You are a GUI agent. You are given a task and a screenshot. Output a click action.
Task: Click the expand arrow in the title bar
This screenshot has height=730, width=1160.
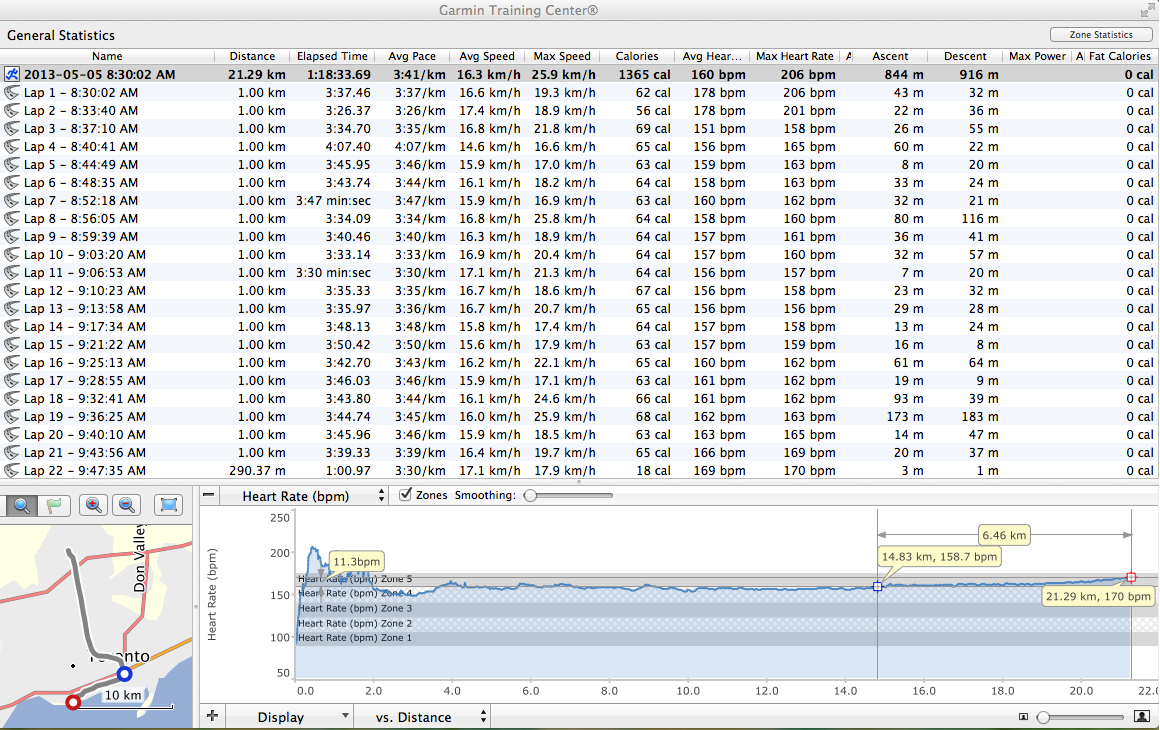click(1148, 11)
